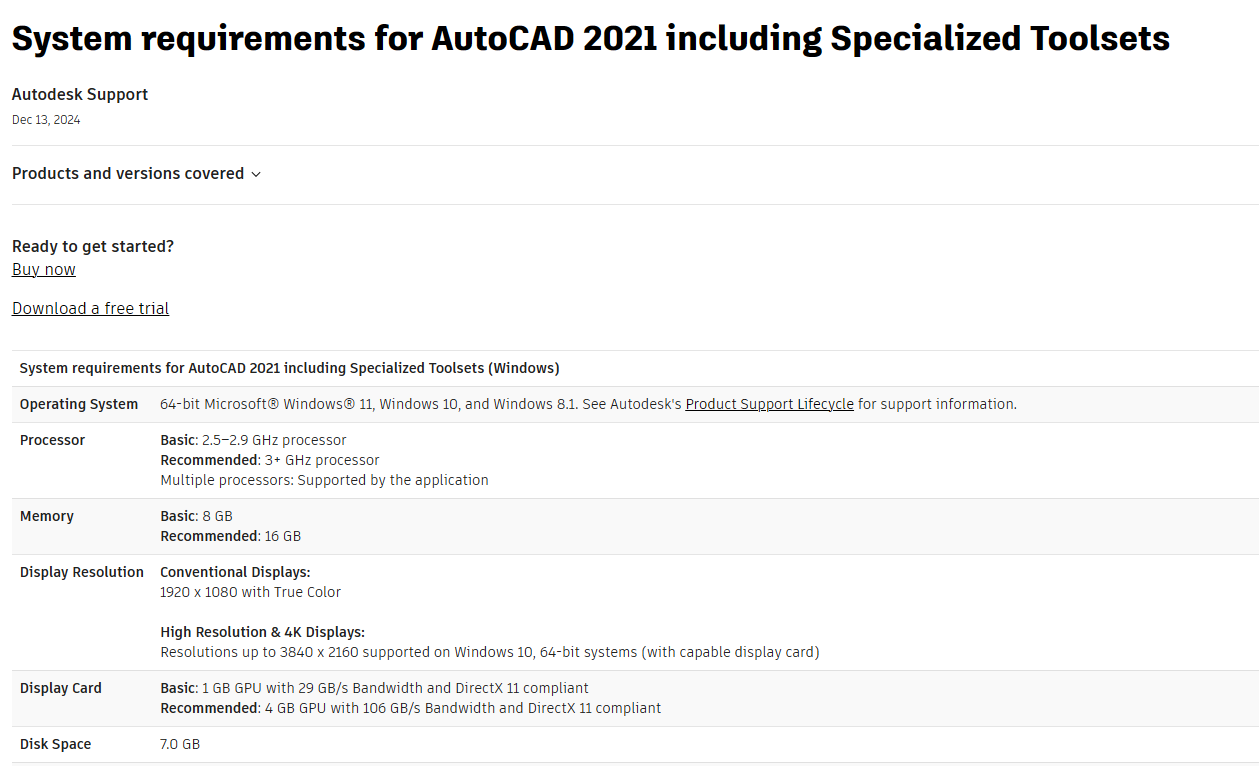Click the Recommended 16 GB memory text

point(230,536)
